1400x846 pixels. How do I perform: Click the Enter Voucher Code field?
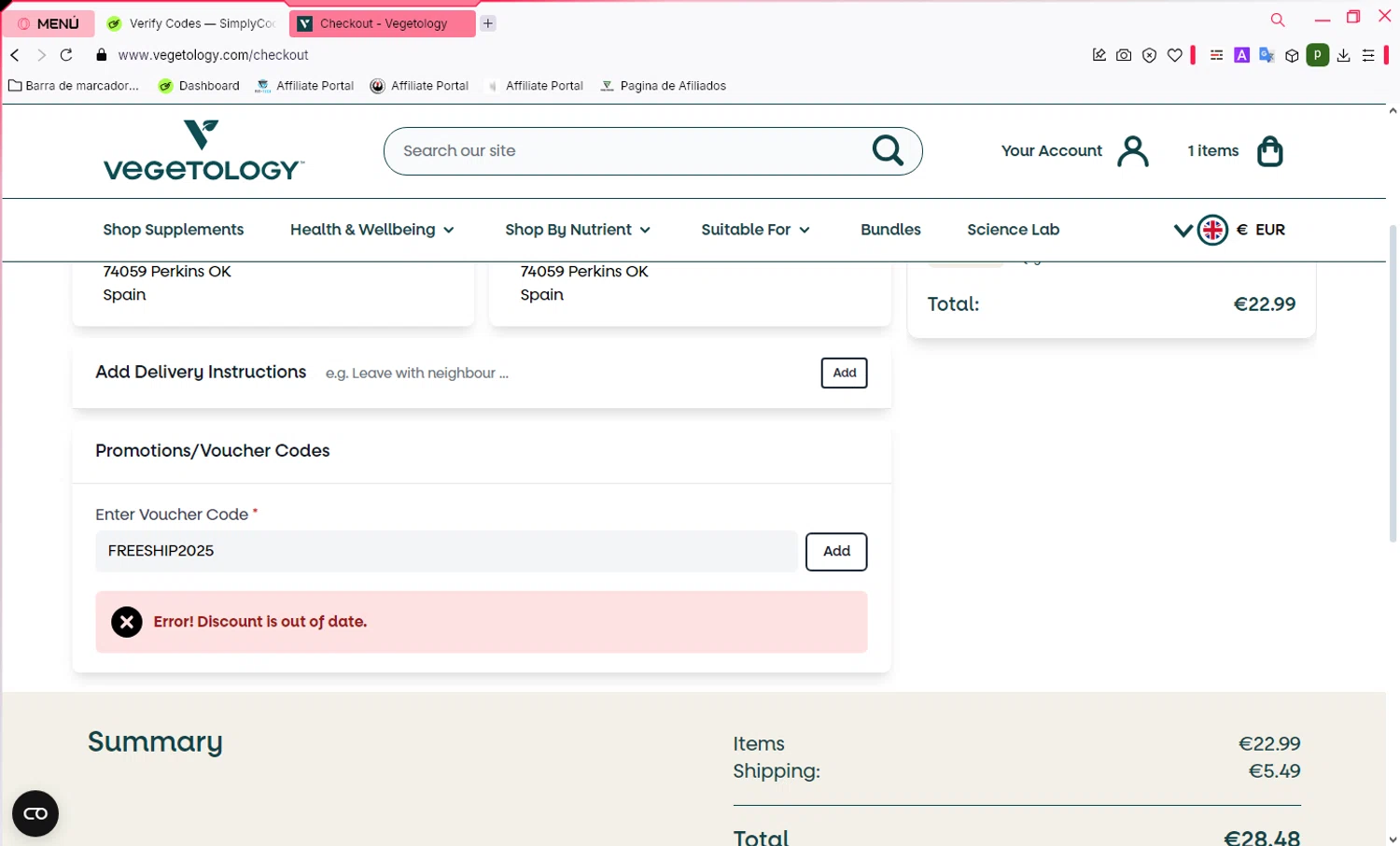[x=446, y=551]
